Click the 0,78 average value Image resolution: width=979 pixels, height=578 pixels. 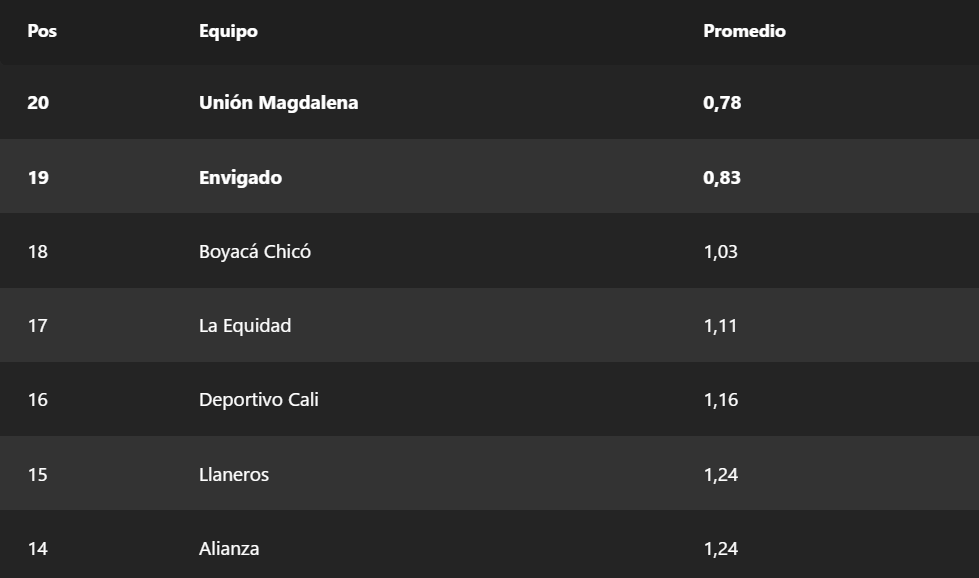tap(722, 103)
